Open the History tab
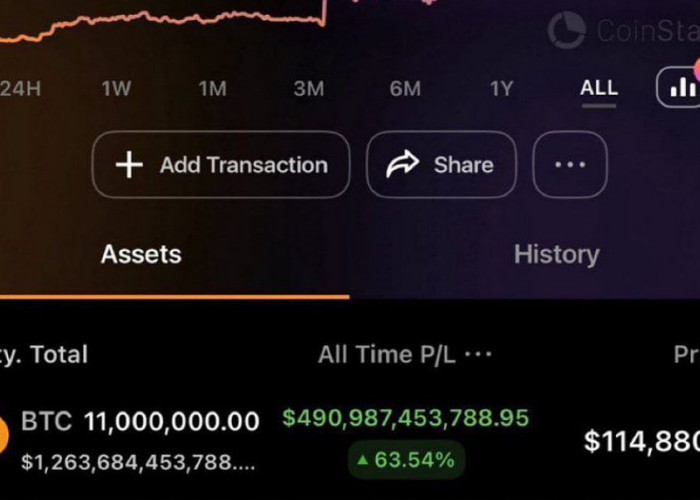This screenshot has width=700, height=500. [556, 254]
